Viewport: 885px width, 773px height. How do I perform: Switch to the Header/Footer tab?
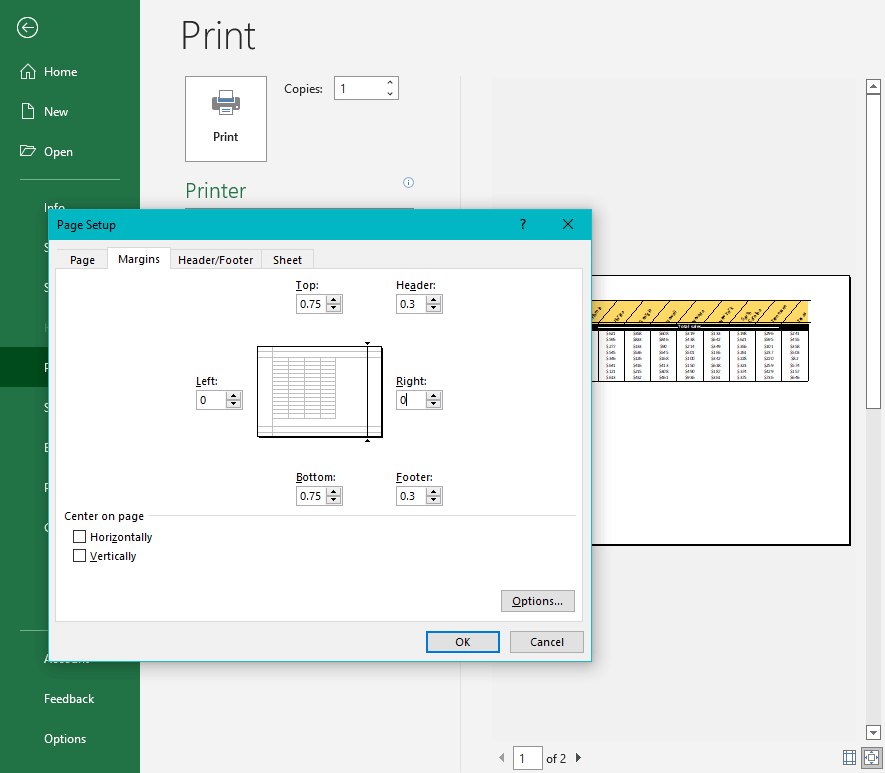[215, 259]
